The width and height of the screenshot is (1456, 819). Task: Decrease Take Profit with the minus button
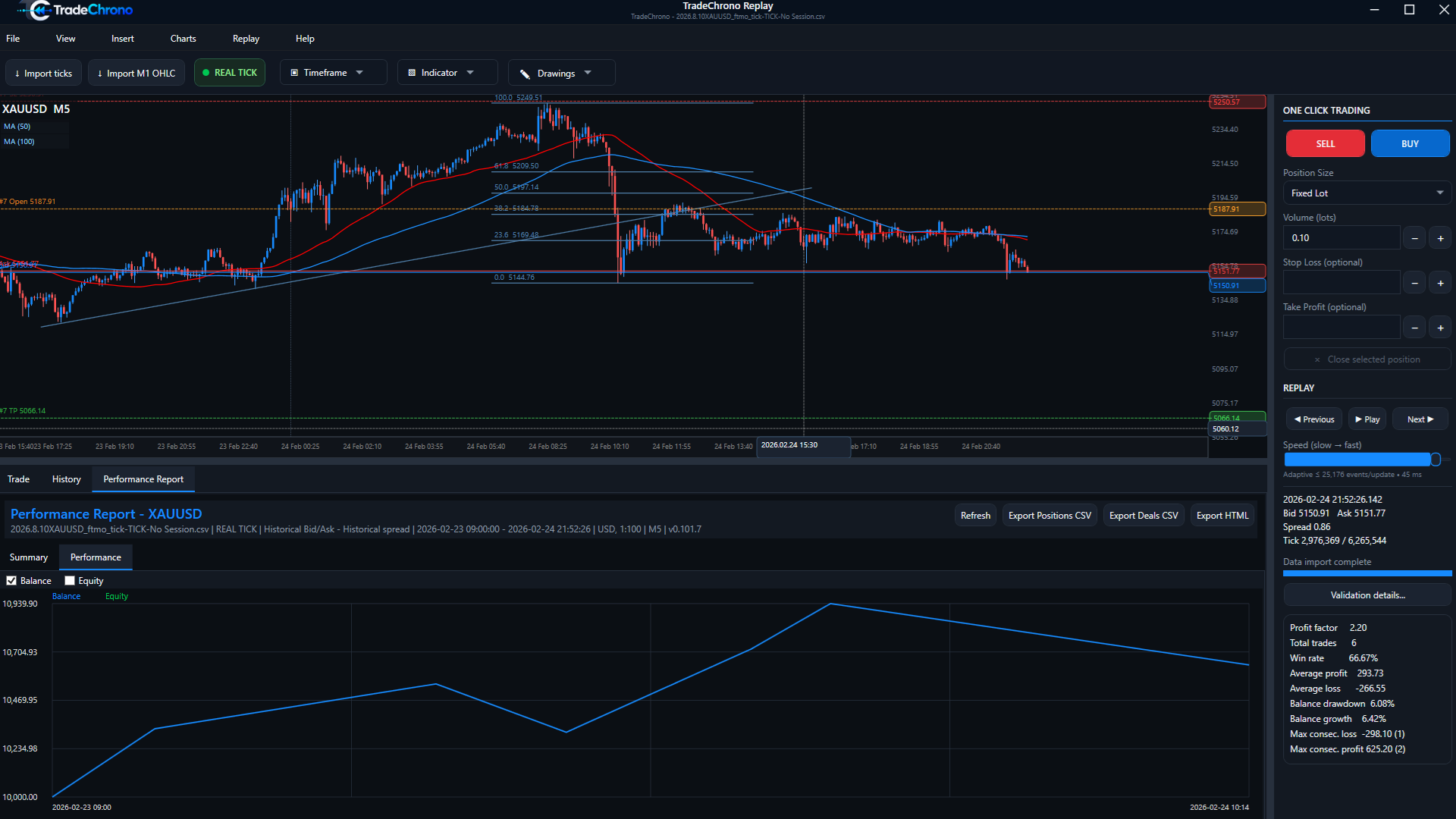point(1414,328)
